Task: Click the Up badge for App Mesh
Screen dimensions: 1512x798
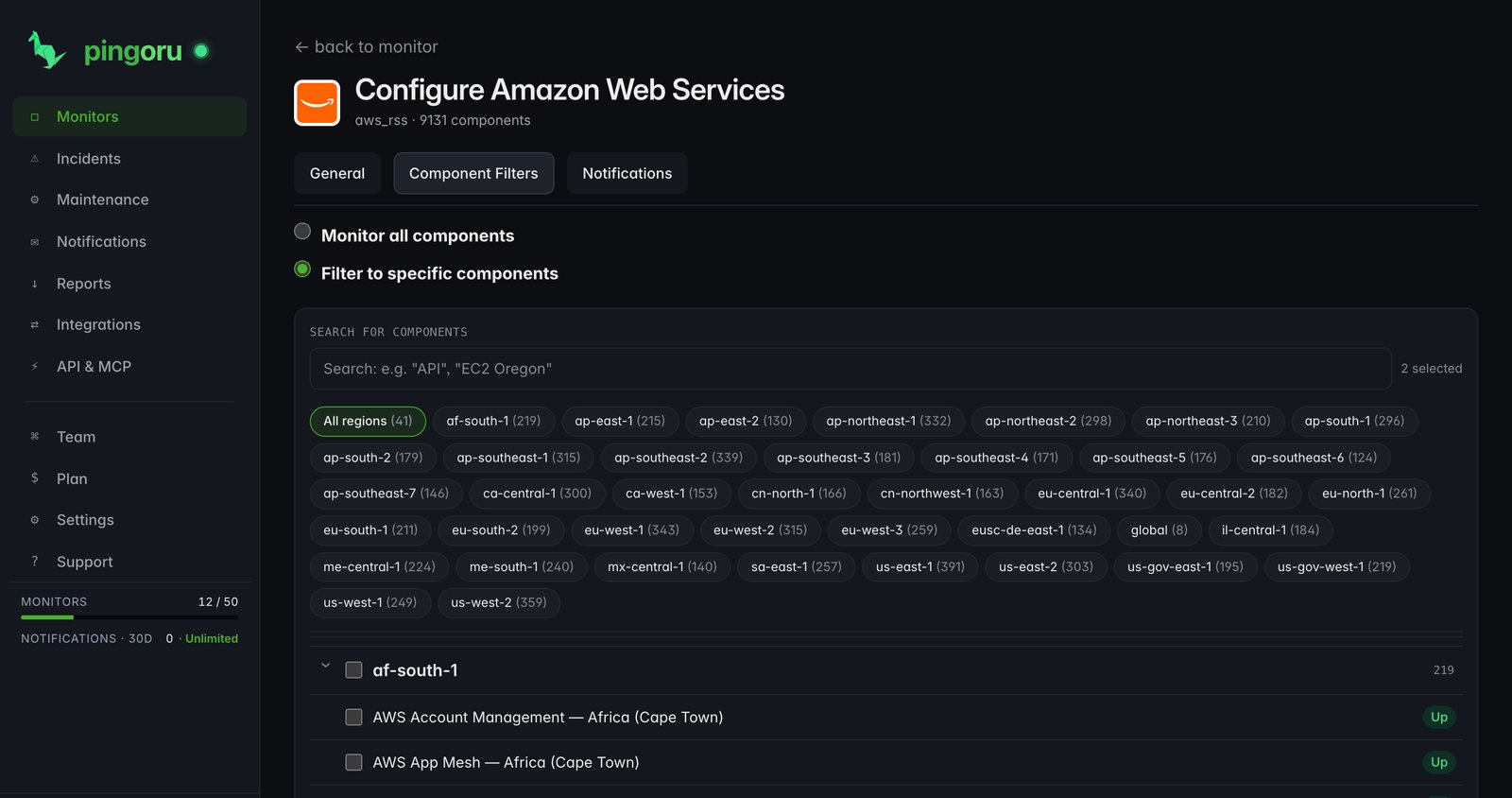Action: pos(1439,762)
